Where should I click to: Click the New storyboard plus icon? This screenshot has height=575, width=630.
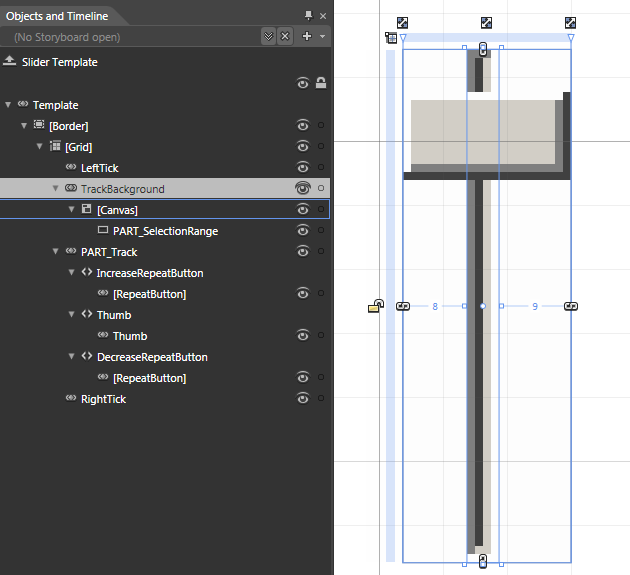(x=307, y=36)
